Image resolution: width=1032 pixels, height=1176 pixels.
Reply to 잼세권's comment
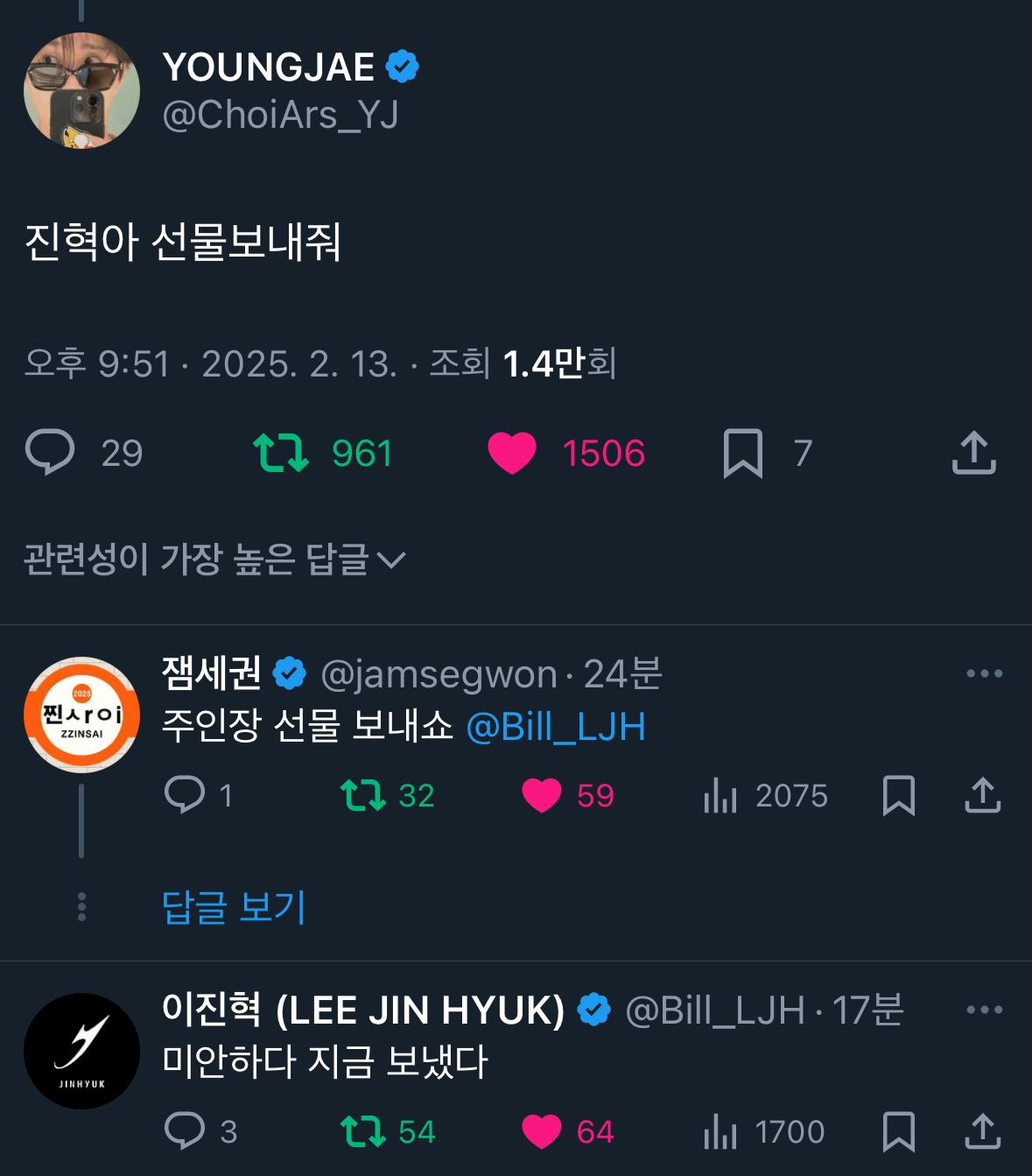pos(185,795)
